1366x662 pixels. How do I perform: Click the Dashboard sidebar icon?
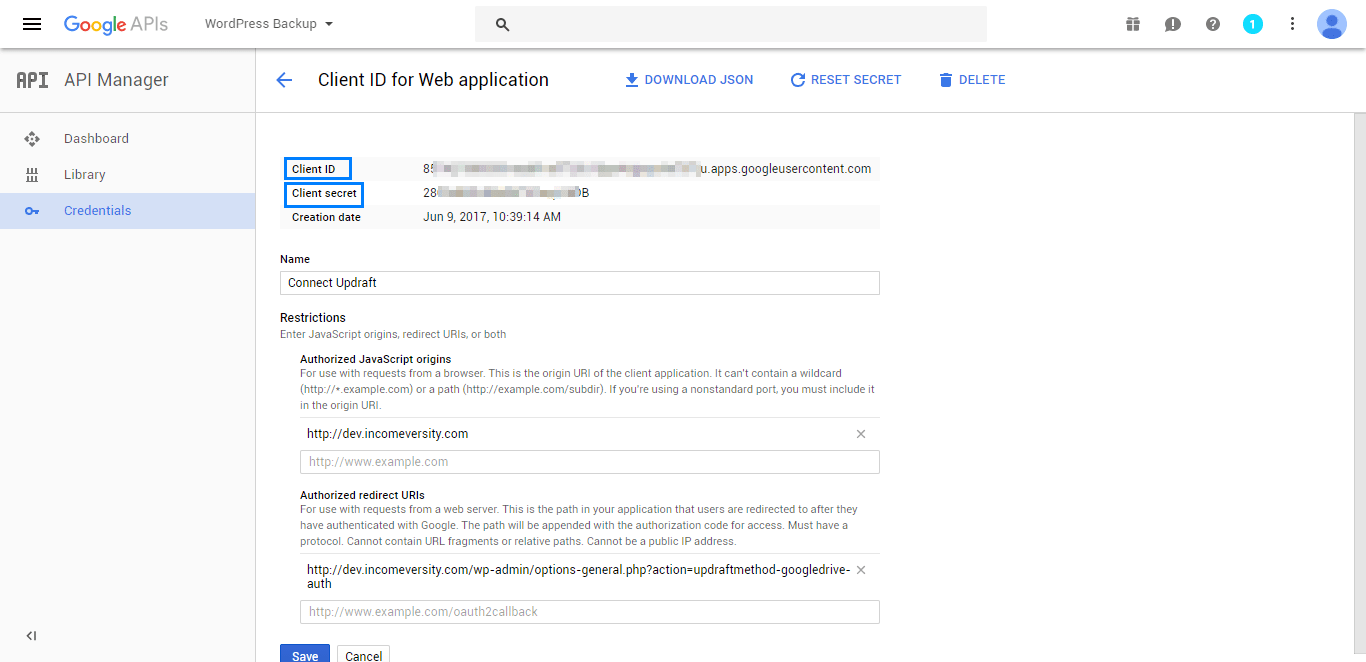pos(32,139)
